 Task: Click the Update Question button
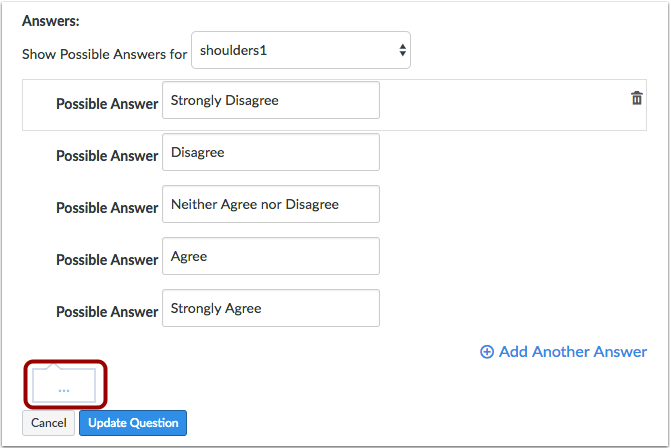click(133, 423)
